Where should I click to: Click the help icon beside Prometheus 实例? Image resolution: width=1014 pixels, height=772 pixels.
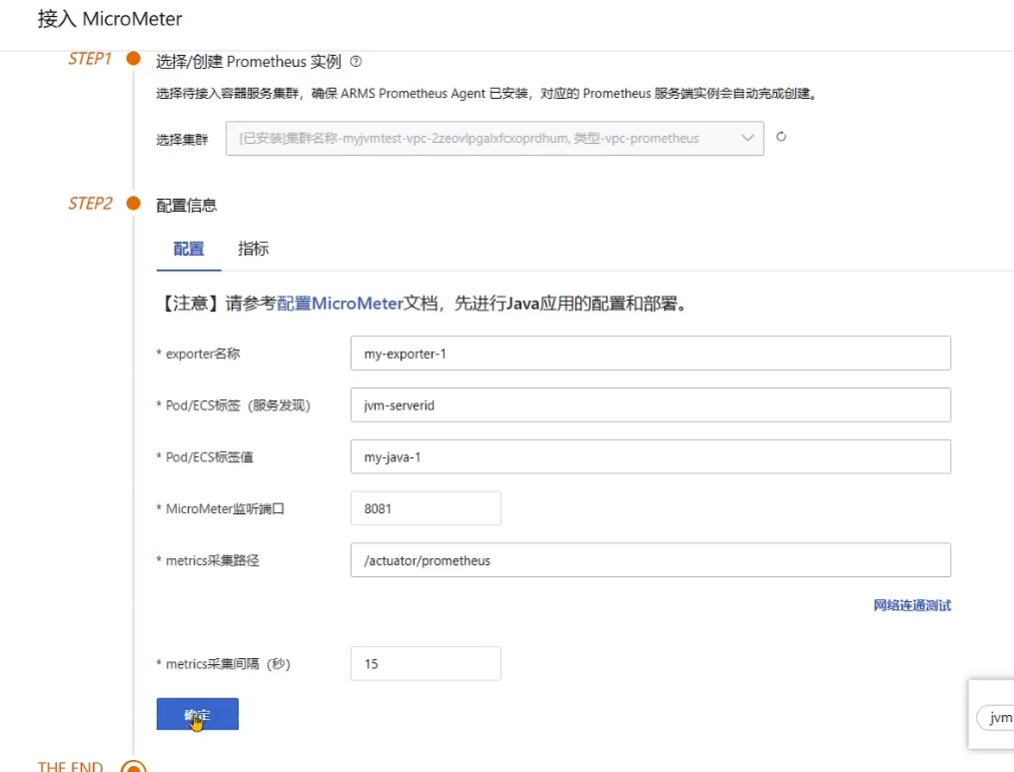tap(356, 61)
